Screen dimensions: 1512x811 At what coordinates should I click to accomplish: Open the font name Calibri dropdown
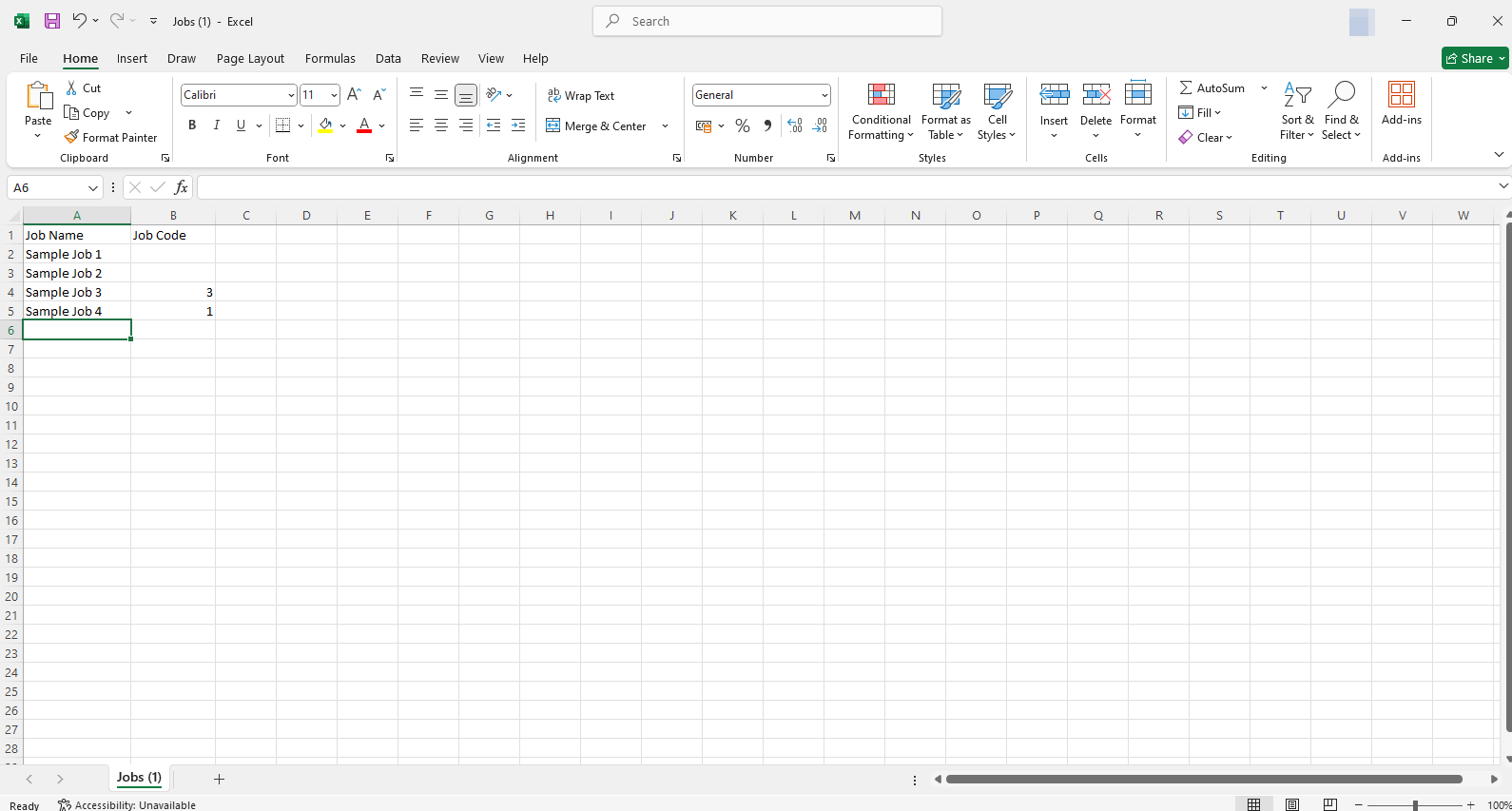pos(291,95)
